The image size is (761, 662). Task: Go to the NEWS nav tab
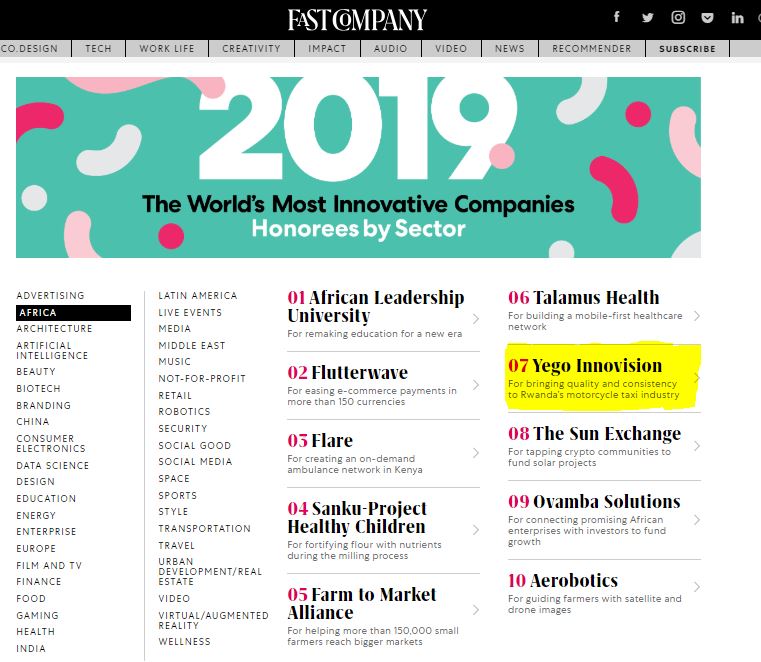click(x=510, y=49)
